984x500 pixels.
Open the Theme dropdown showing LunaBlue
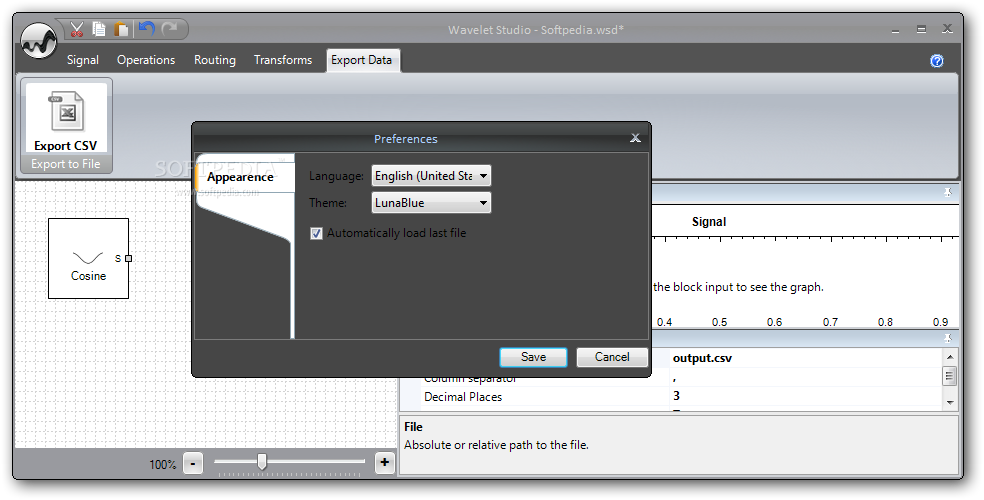(x=431, y=203)
